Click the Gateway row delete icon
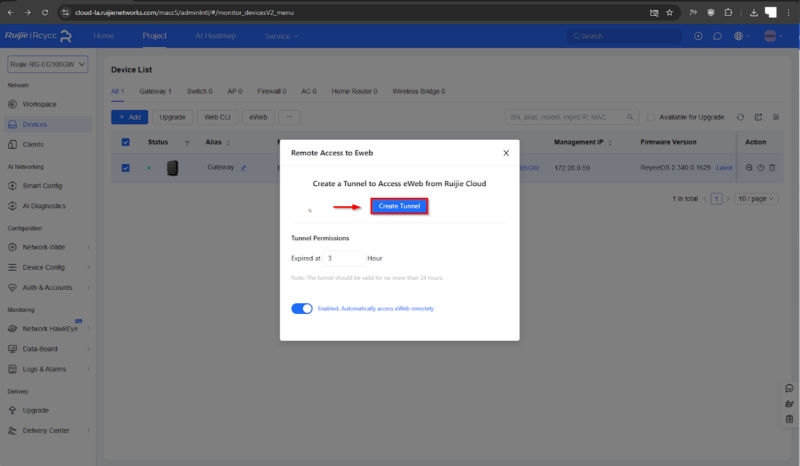The width and height of the screenshot is (800, 466). [x=772, y=167]
